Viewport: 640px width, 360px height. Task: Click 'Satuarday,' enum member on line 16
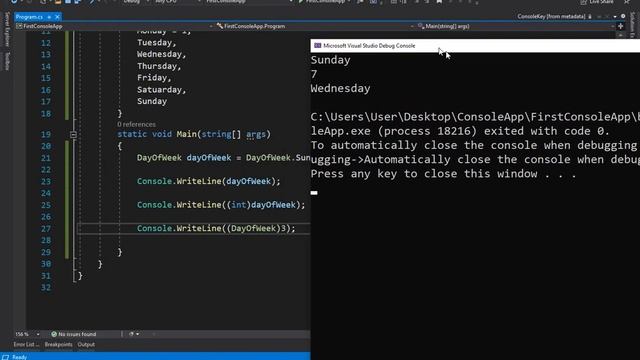click(162, 89)
